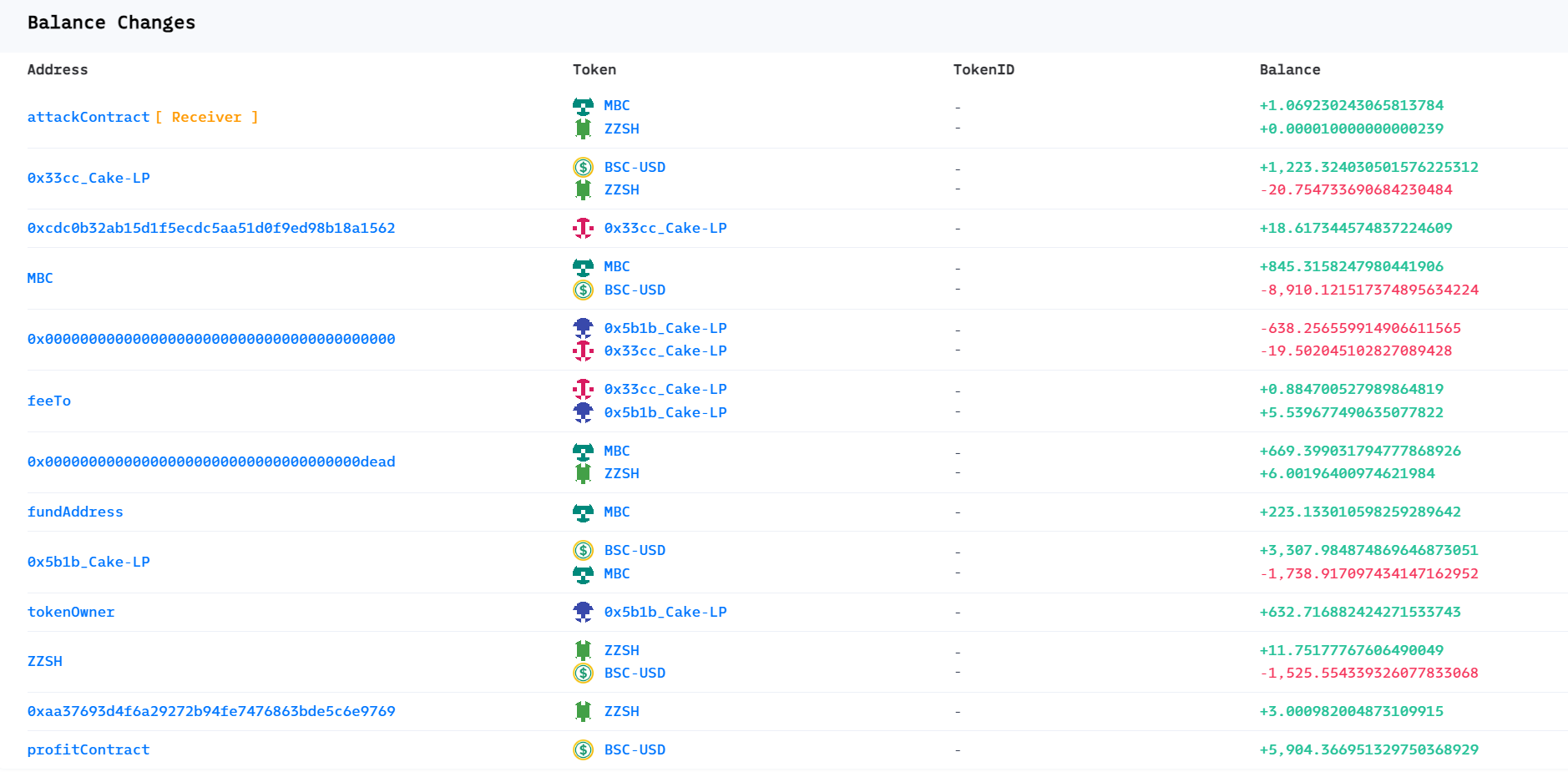This screenshot has height=772, width=1568.
Task: Open the zero address 0x0000...0000 link
Action: [x=211, y=339]
